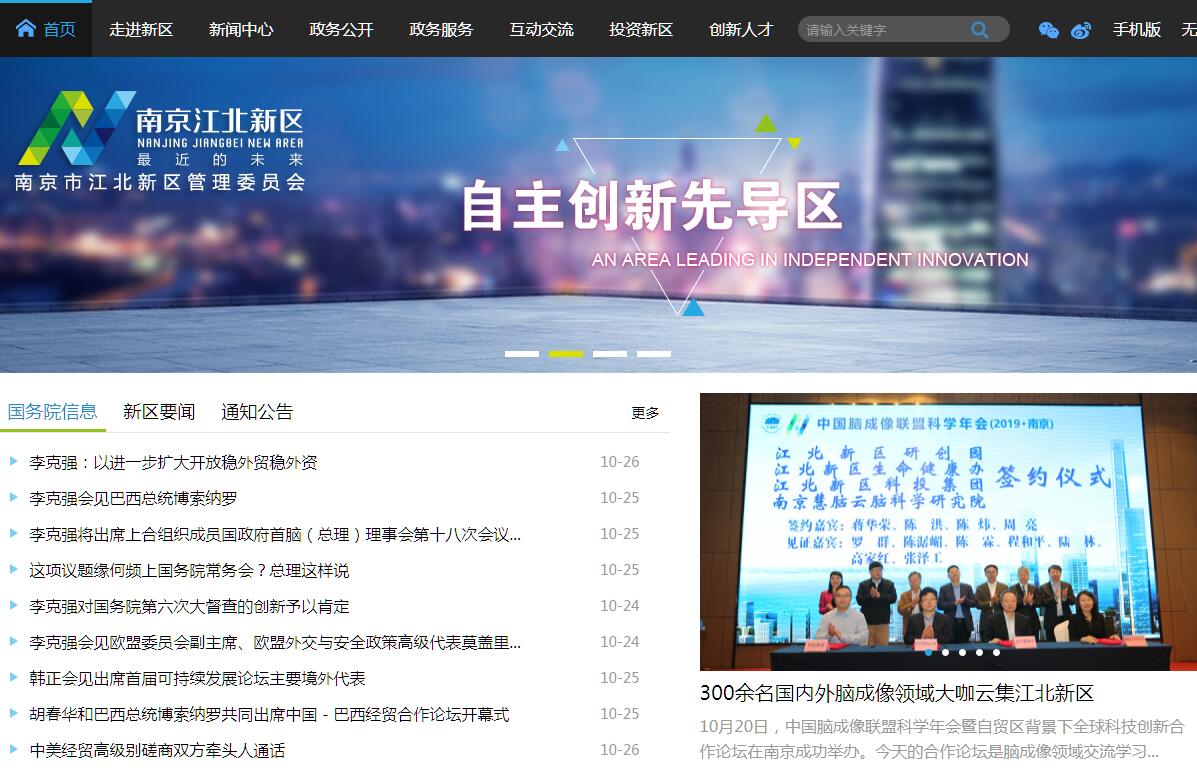Switch to the 通知公告 tab

pyautogui.click(x=257, y=412)
